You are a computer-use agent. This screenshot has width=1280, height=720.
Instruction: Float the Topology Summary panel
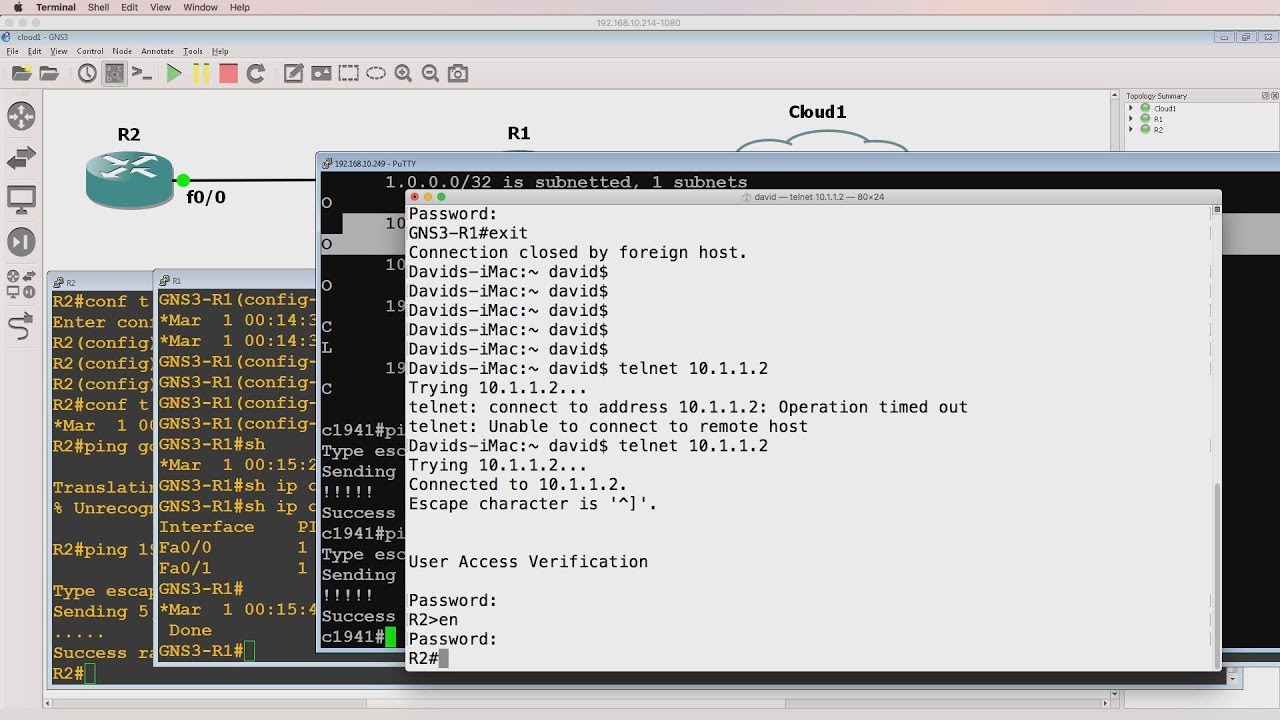point(1263,96)
